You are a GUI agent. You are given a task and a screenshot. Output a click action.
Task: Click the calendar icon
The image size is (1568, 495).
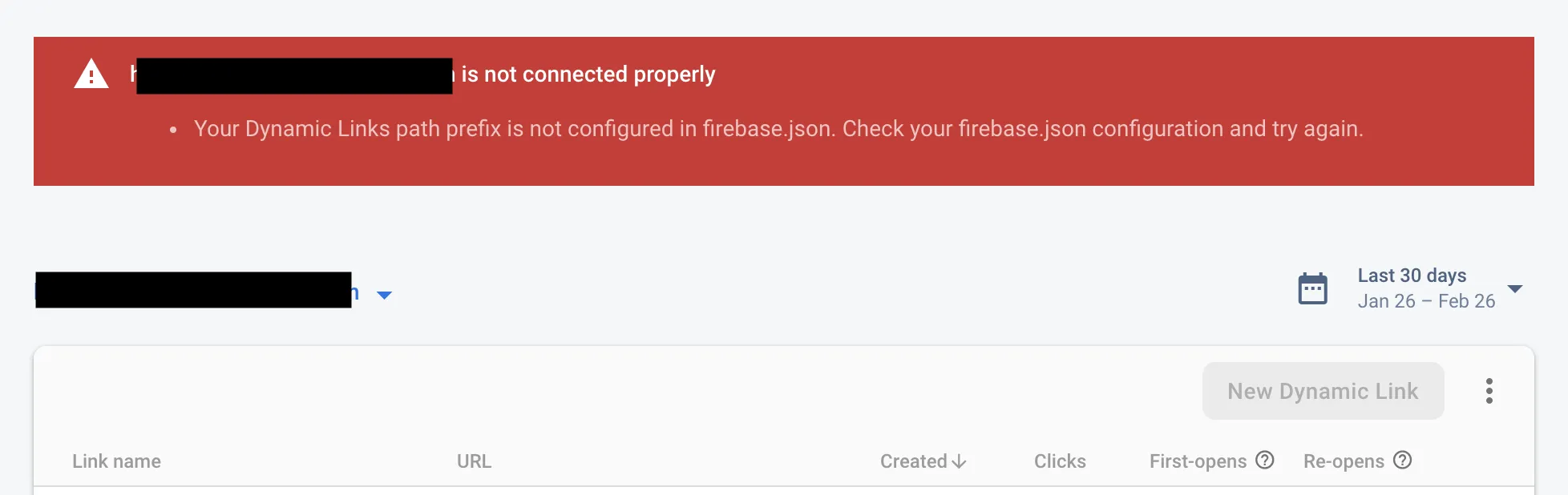pos(1312,288)
